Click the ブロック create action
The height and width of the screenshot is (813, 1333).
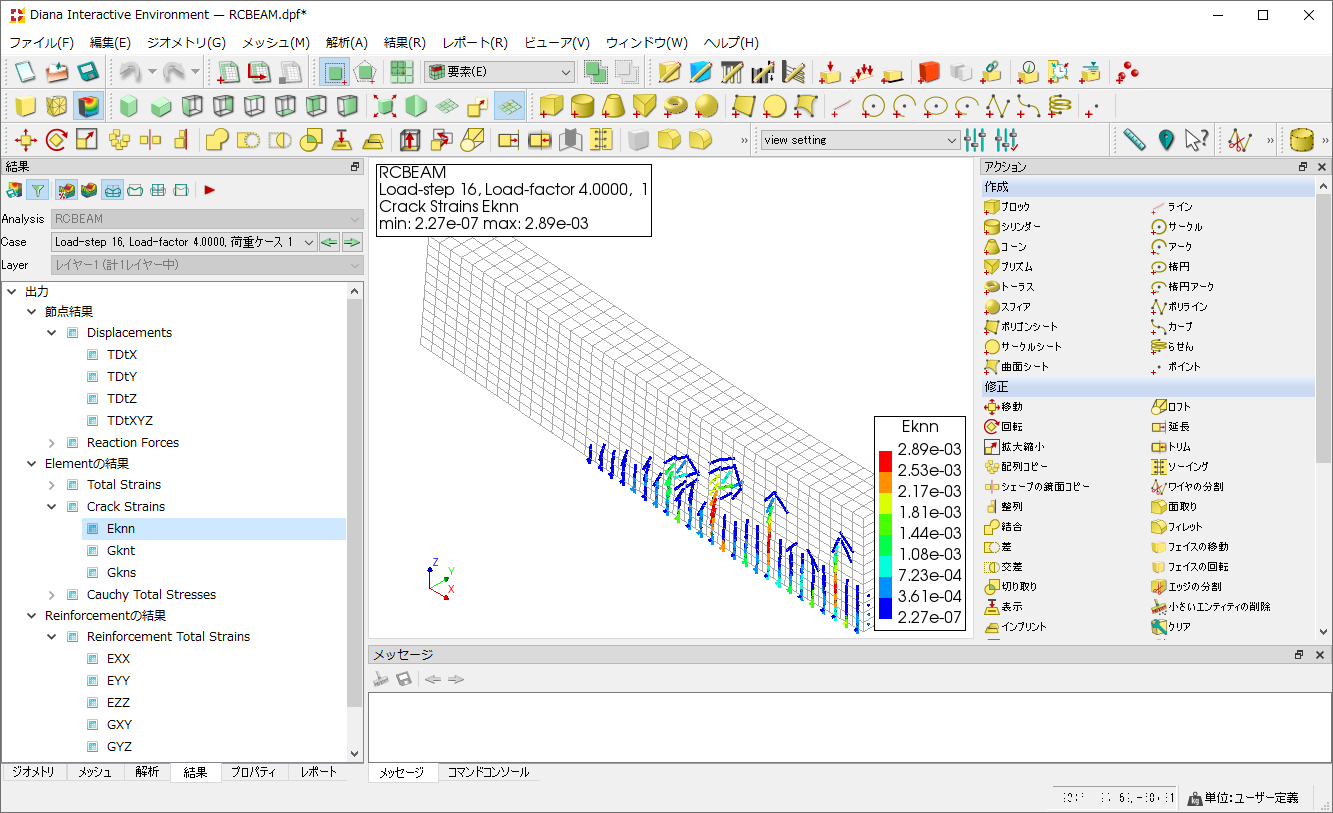[1015, 207]
